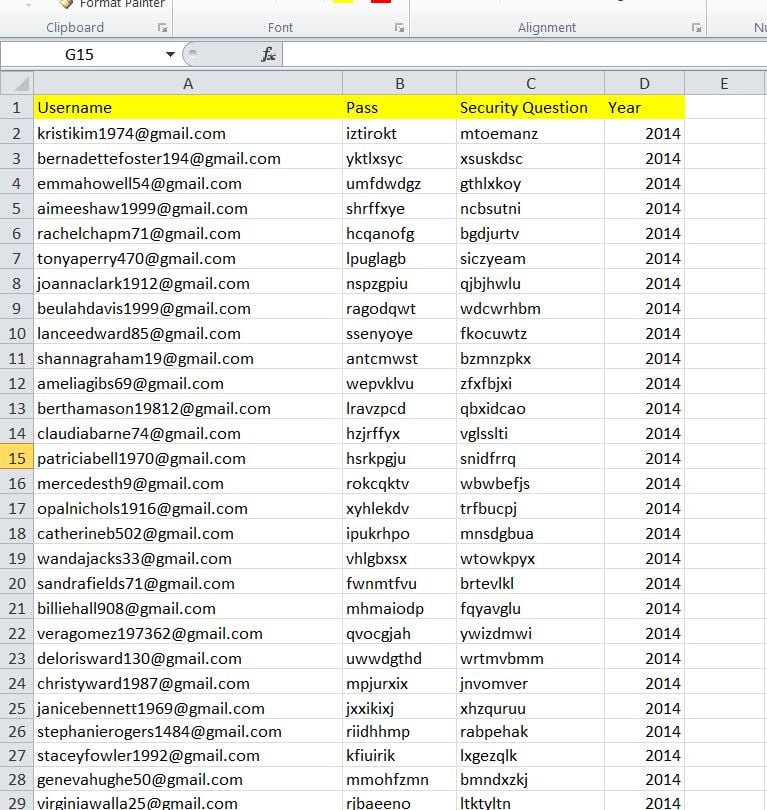Expand the Name Box dropdown arrow
Viewport: 767px width, 810px height.
pos(170,54)
